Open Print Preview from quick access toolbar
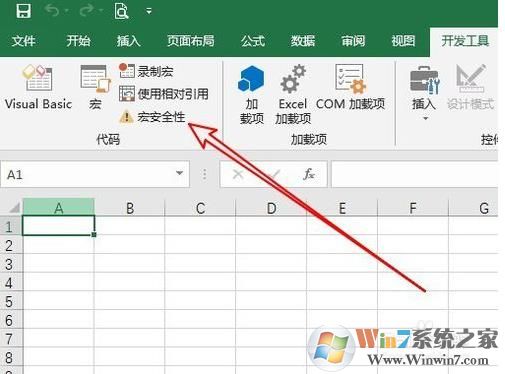Viewport: 505px width, 374px height. click(x=121, y=11)
